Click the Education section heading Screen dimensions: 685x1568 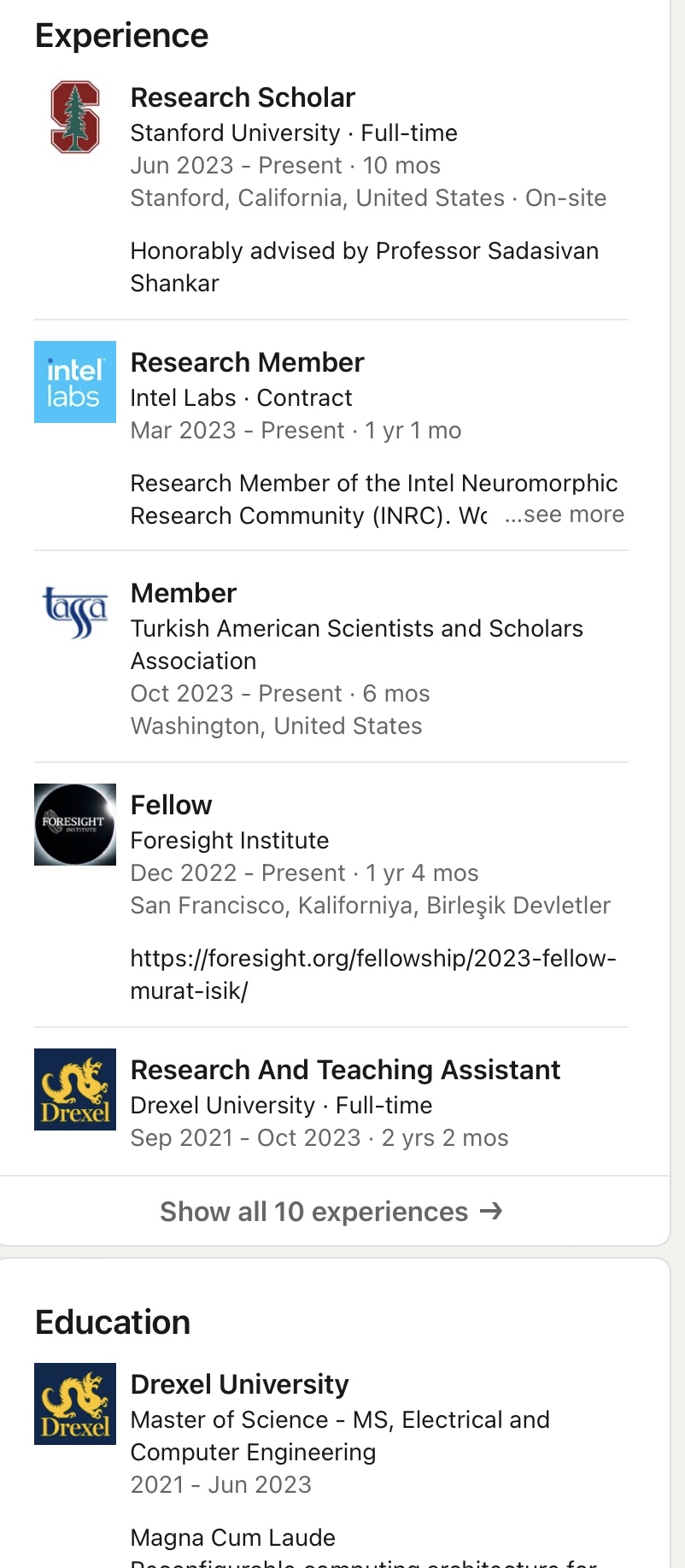pos(113,1322)
